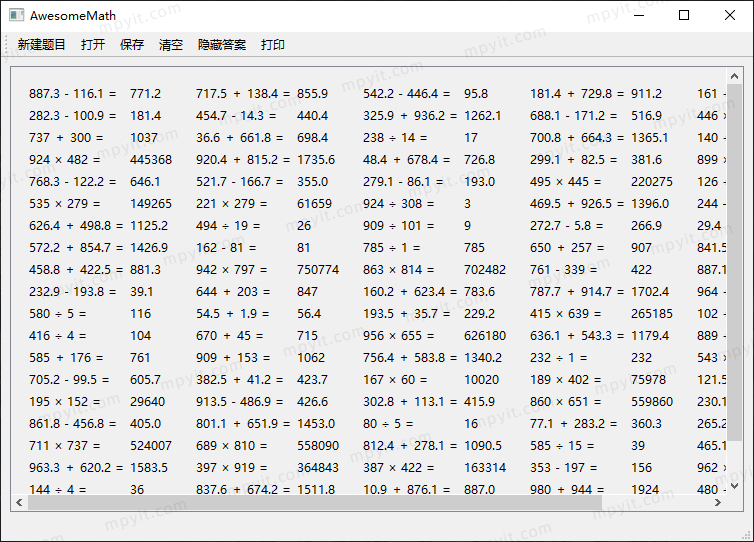
Task: Open a file with 打开
Action: click(x=93, y=45)
